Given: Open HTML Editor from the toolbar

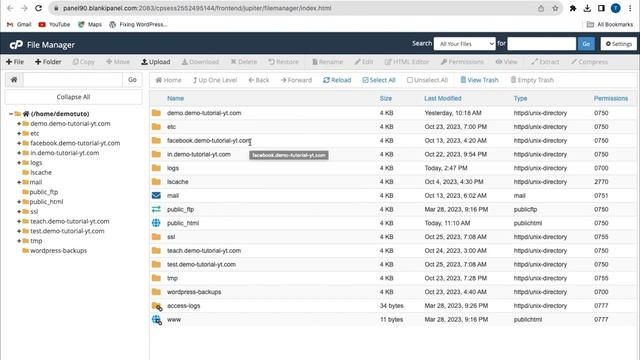Looking at the screenshot, I should click(x=407, y=62).
